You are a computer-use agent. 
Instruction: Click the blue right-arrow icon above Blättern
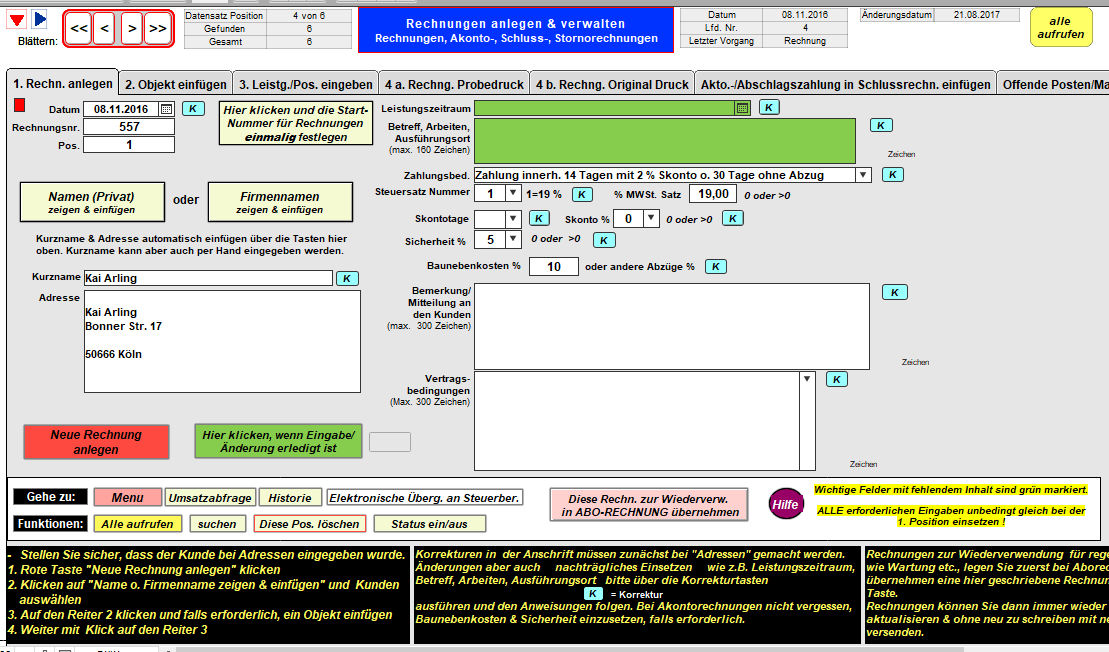(40, 19)
